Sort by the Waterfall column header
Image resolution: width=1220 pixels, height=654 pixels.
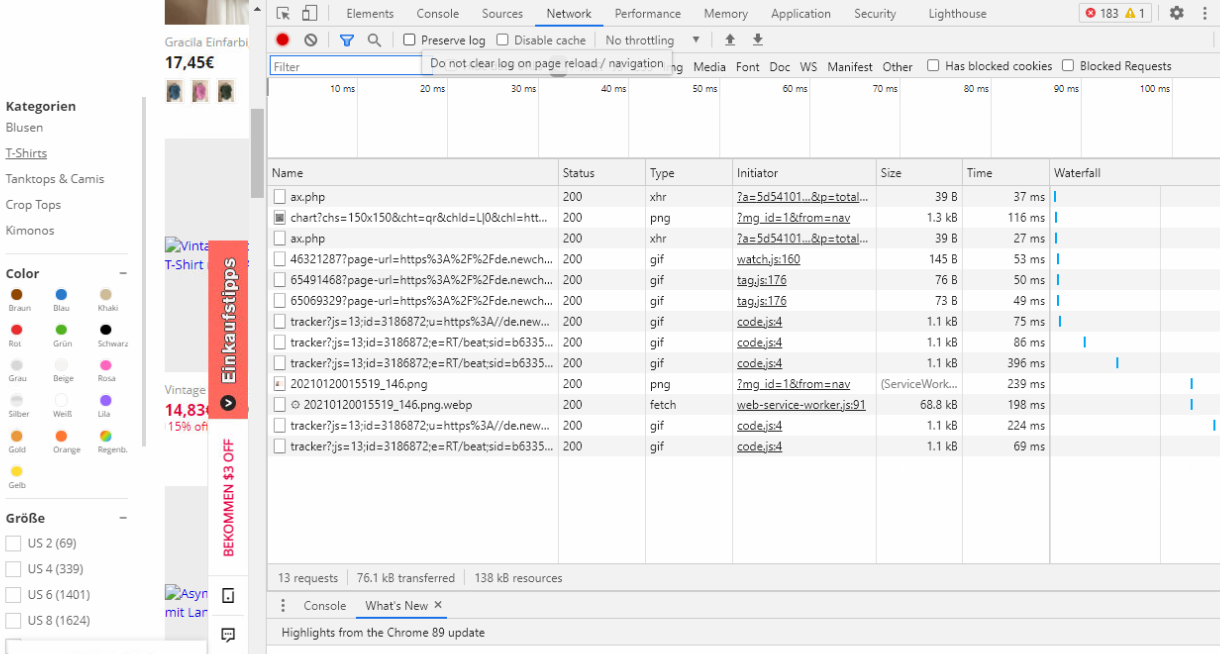point(1134,173)
